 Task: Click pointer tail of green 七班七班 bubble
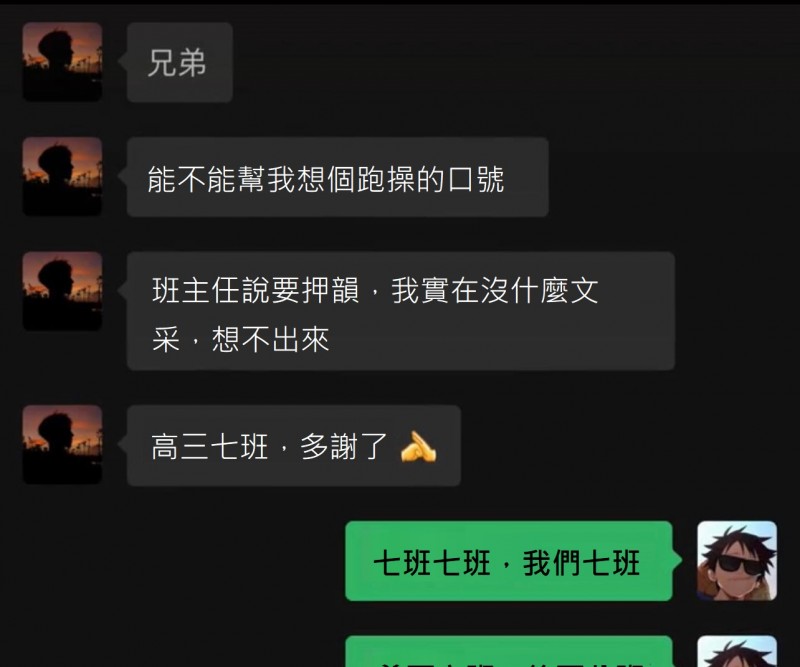[677, 560]
